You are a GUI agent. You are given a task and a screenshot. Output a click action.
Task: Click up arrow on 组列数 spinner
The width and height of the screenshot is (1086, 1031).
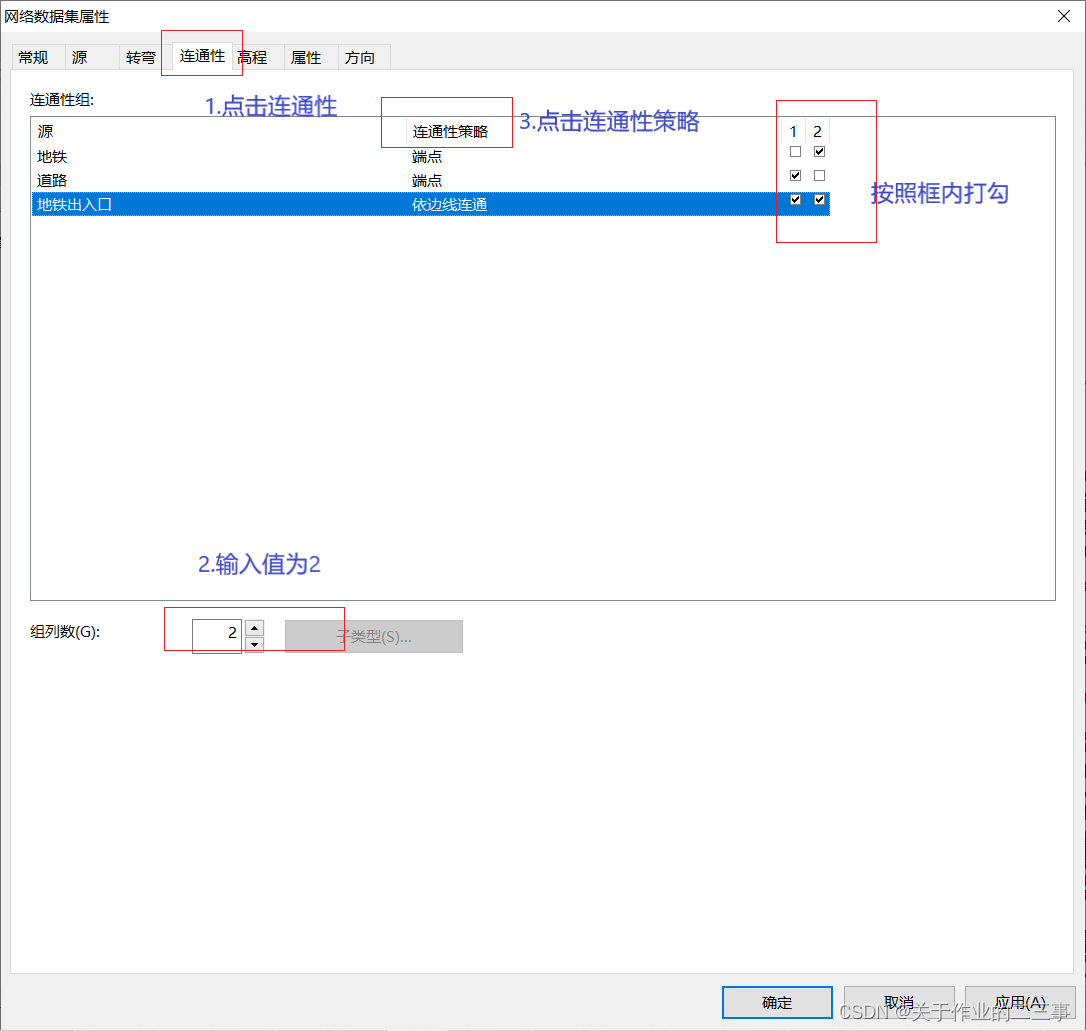(x=254, y=628)
